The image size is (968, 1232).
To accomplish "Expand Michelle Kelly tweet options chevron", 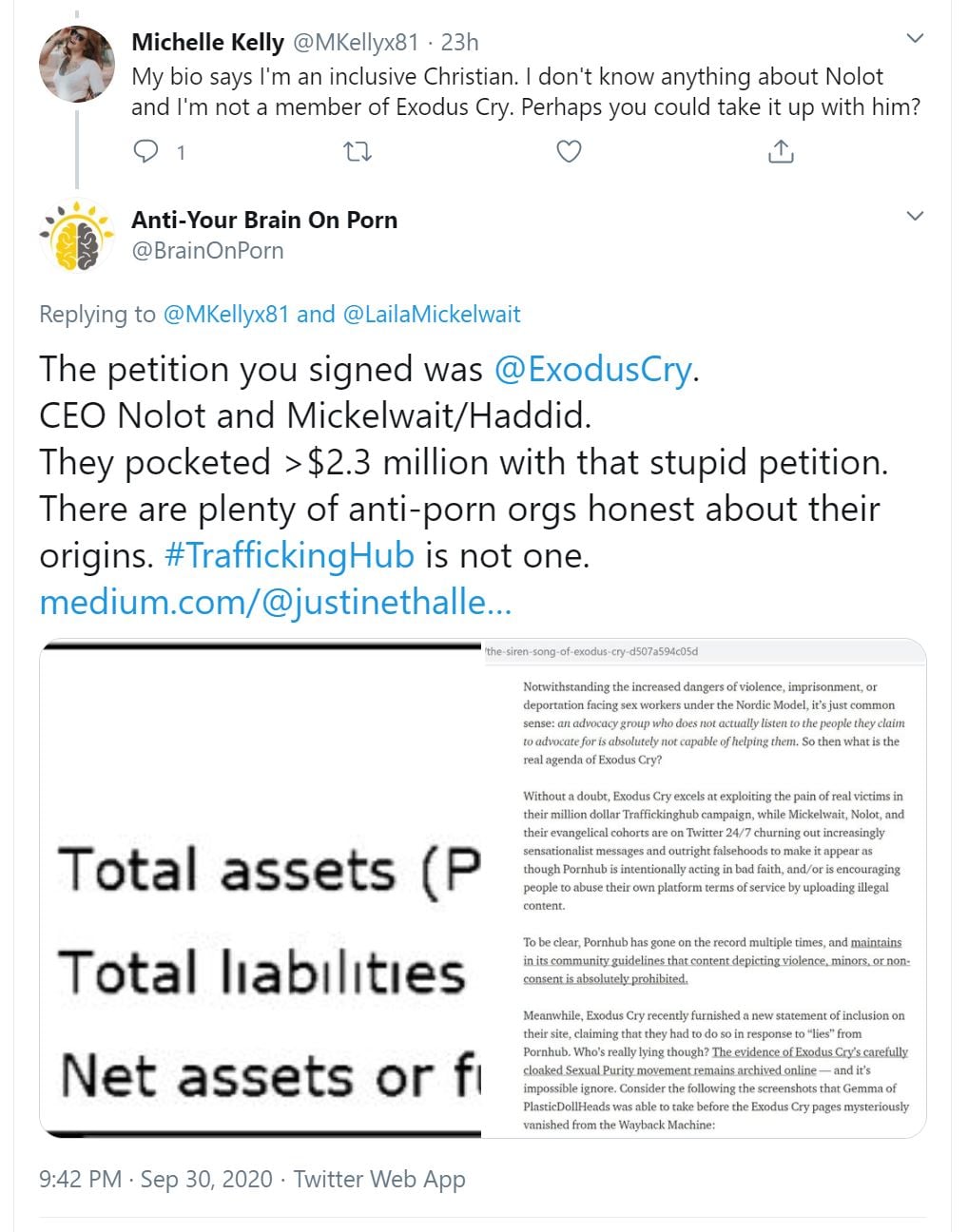I will point(915,39).
